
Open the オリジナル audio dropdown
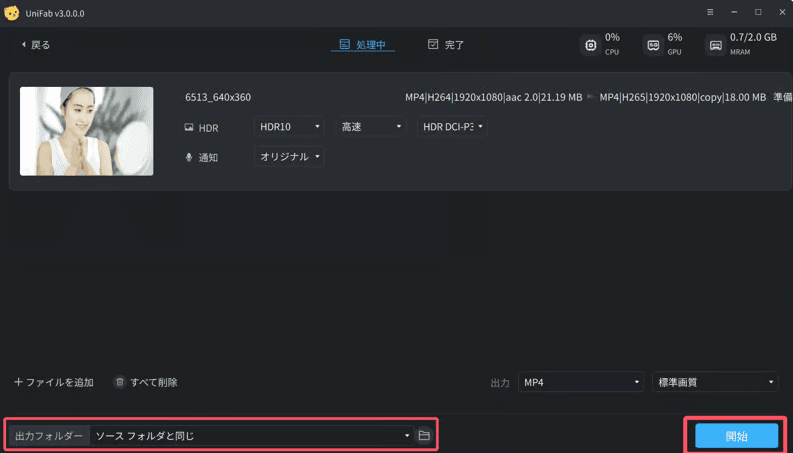[x=289, y=157]
